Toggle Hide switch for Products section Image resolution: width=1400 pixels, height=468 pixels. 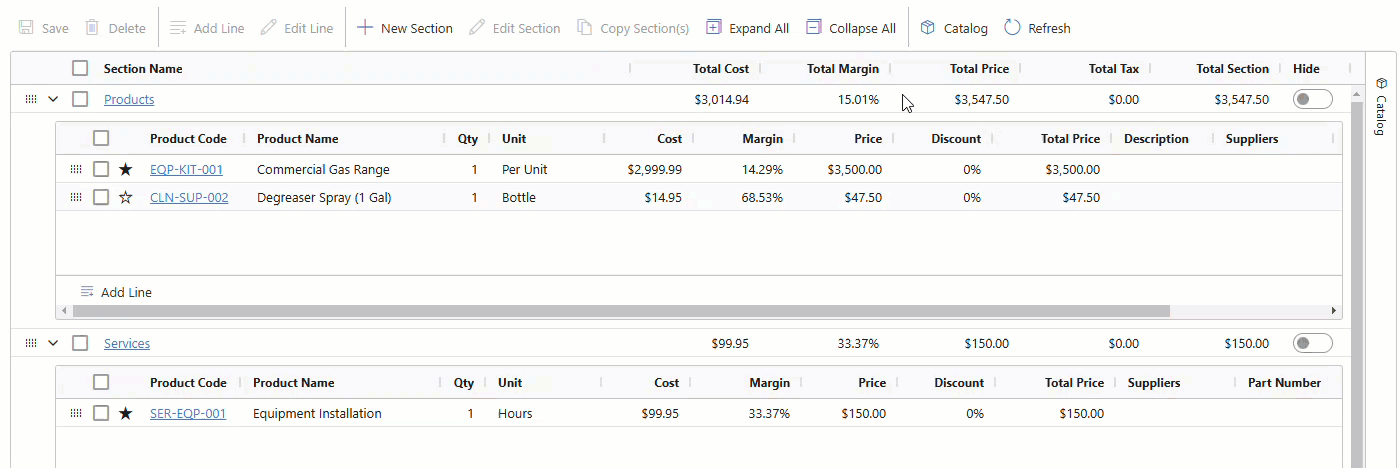pyautogui.click(x=1312, y=100)
